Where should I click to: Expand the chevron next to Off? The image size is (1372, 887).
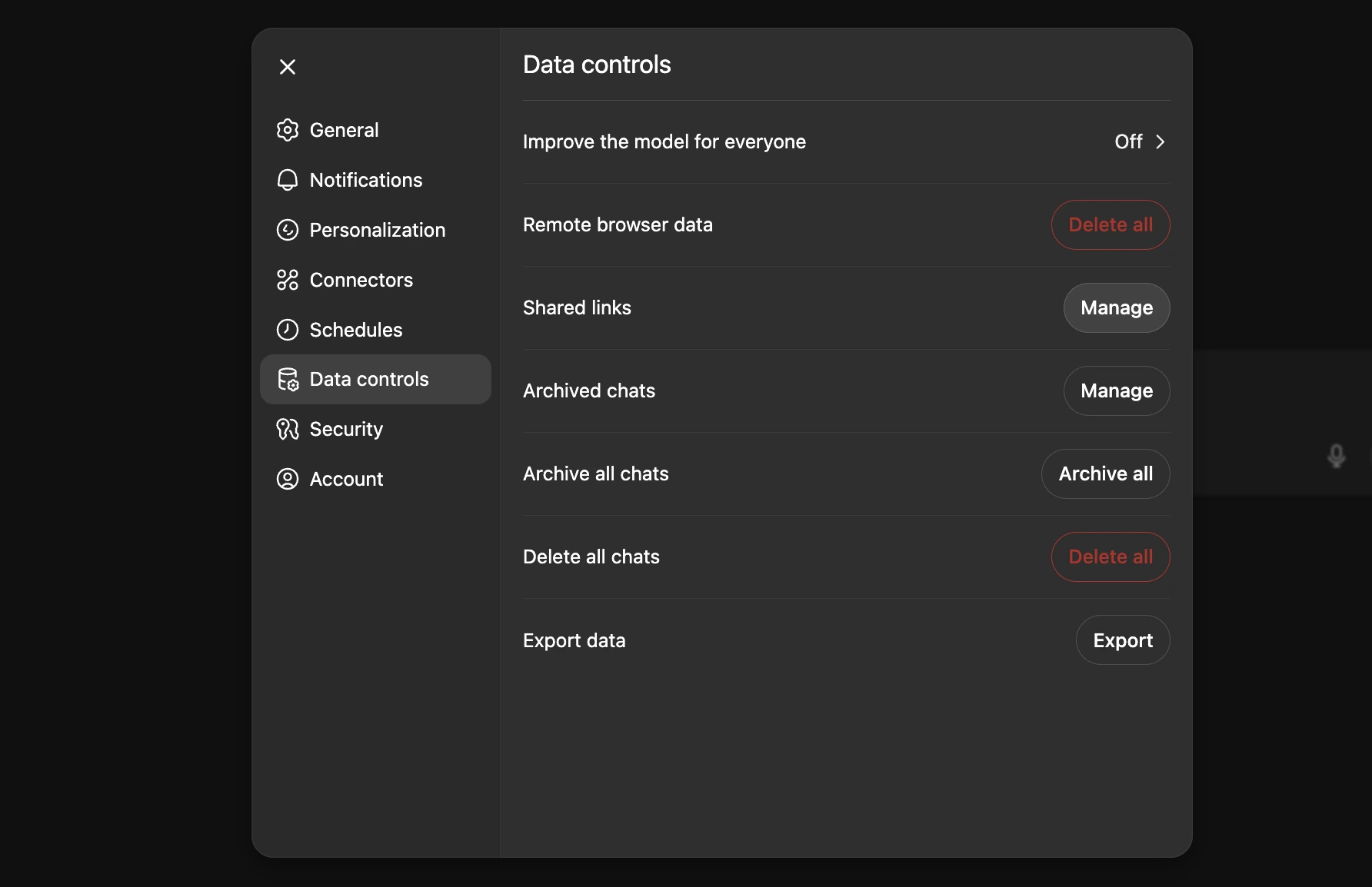[x=1161, y=141]
